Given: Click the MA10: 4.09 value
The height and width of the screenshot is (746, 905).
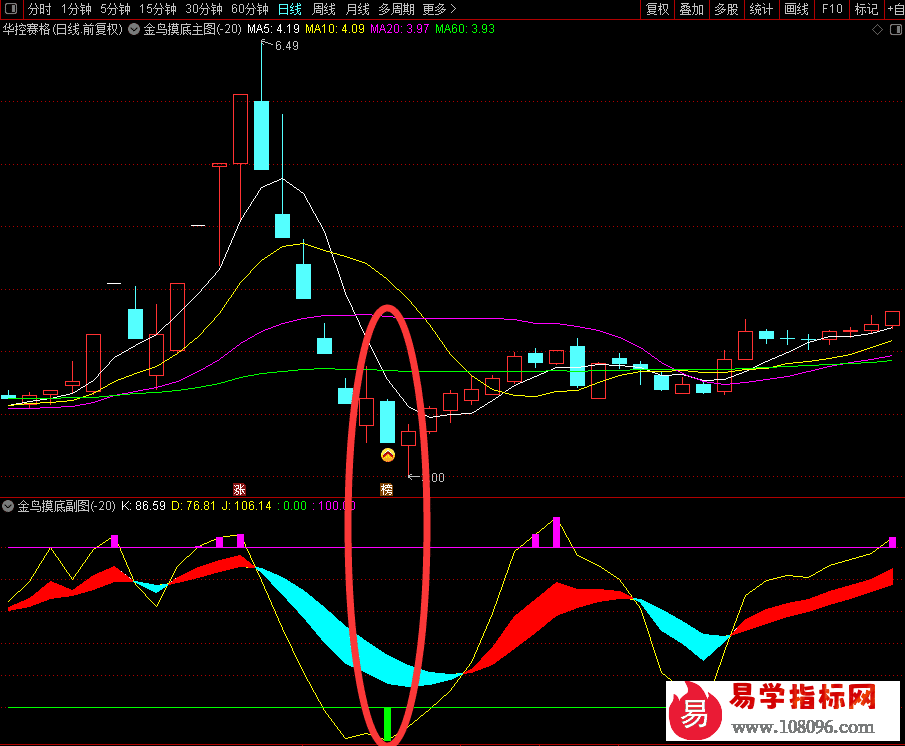Looking at the screenshot, I should coord(335,29).
